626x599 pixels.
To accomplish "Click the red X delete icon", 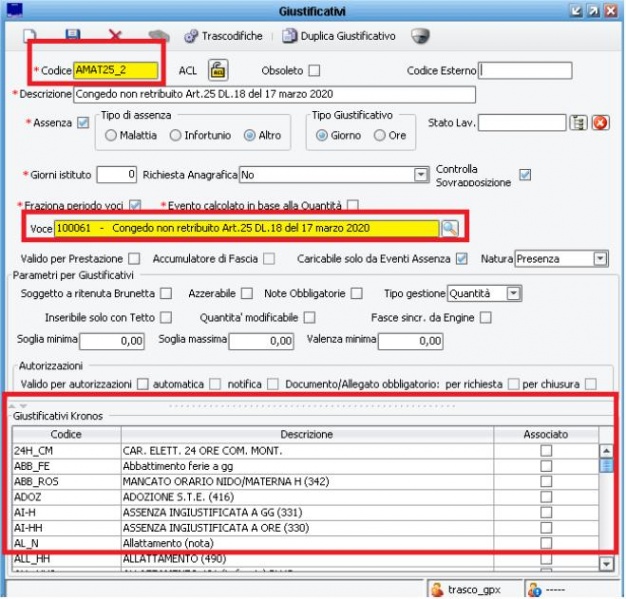I will click(x=115, y=36).
